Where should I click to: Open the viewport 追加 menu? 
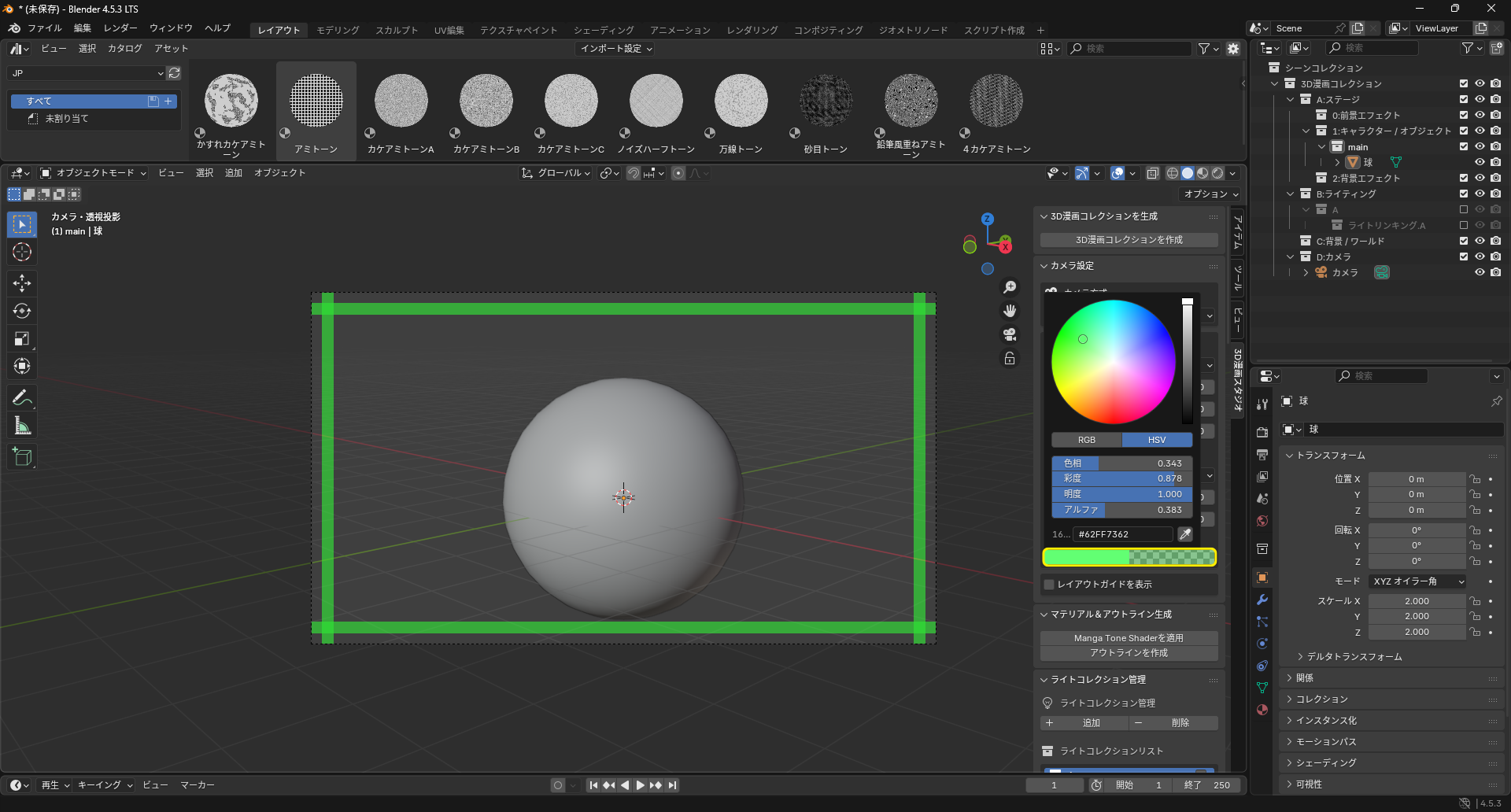click(234, 173)
